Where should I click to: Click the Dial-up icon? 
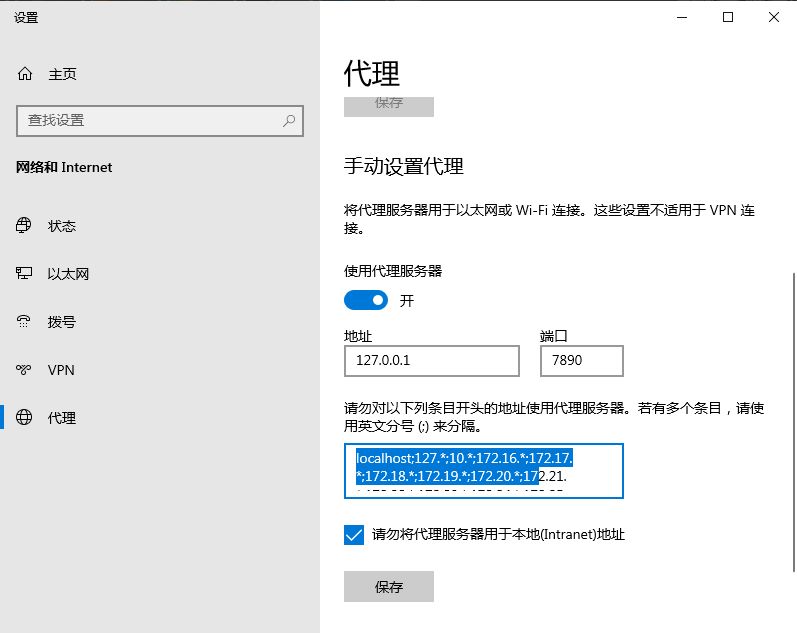25,322
